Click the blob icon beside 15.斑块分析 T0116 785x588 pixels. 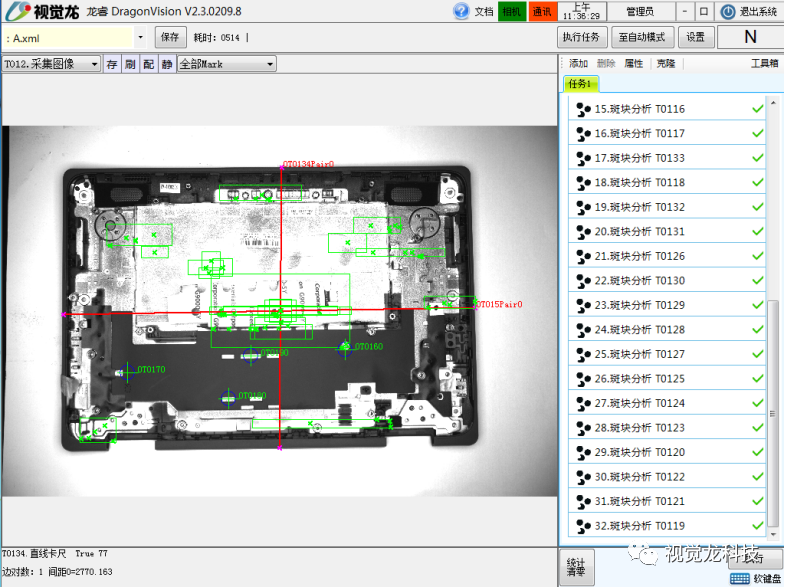pos(582,109)
